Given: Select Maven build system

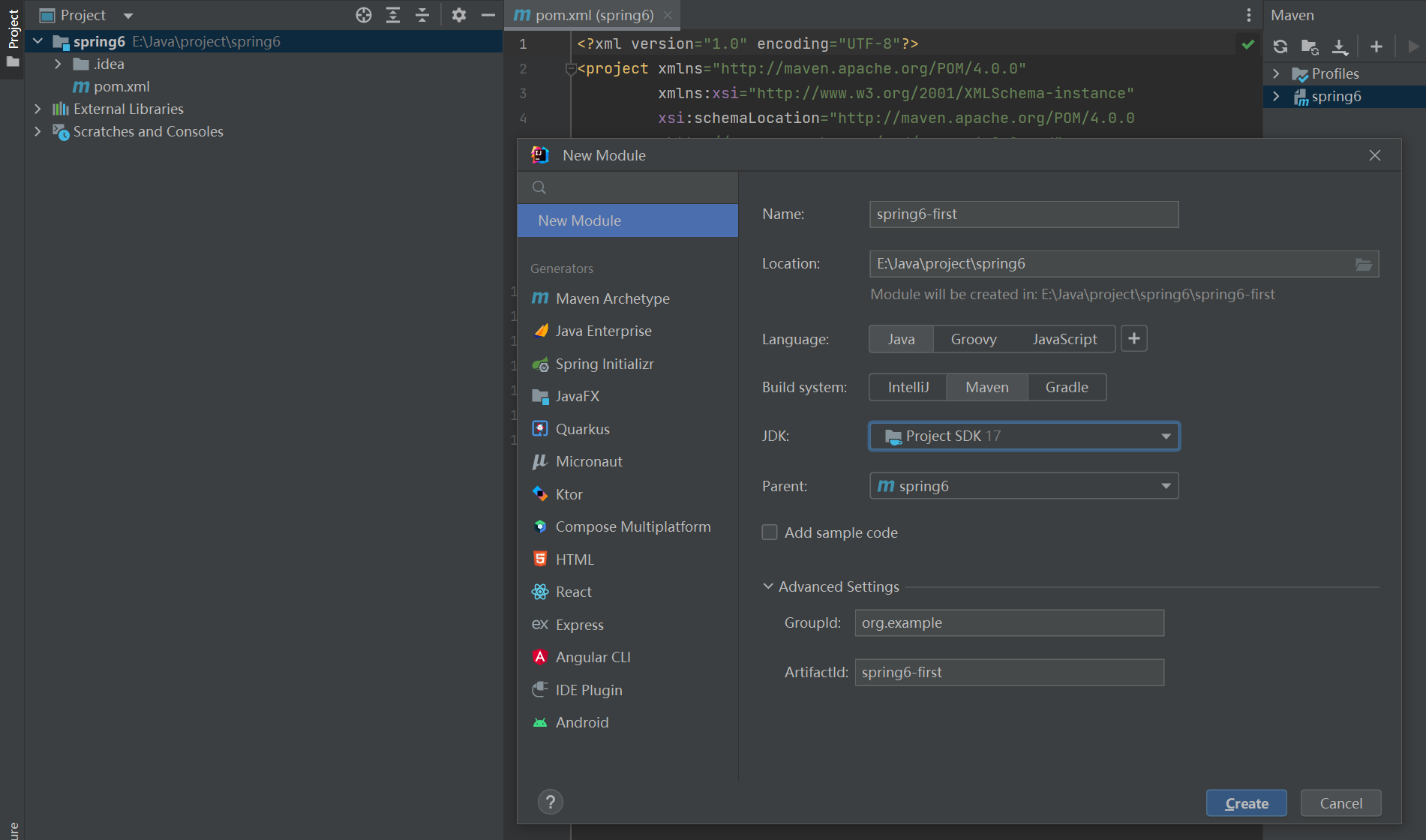Looking at the screenshot, I should [987, 387].
